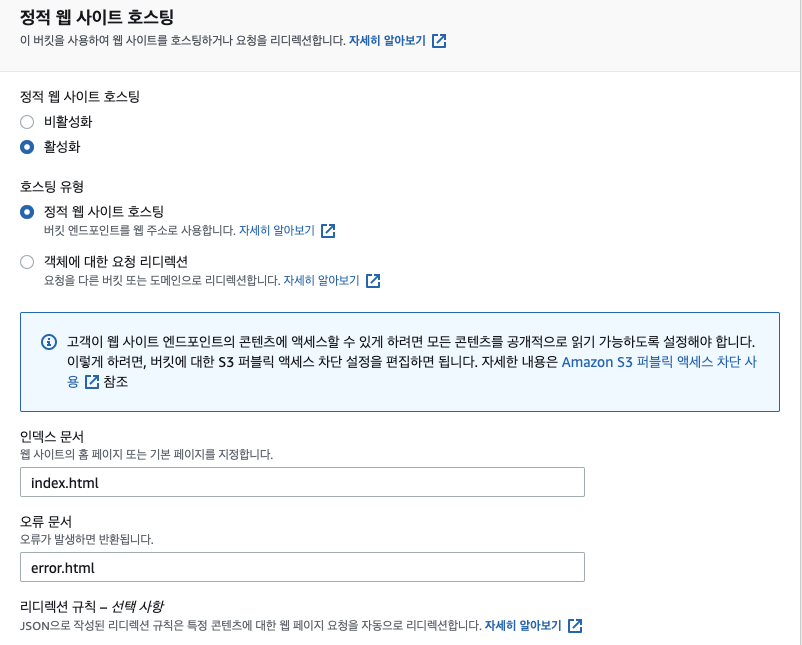The image size is (802, 645).
Task: Select the 활성화 radio button
Action: click(x=28, y=146)
